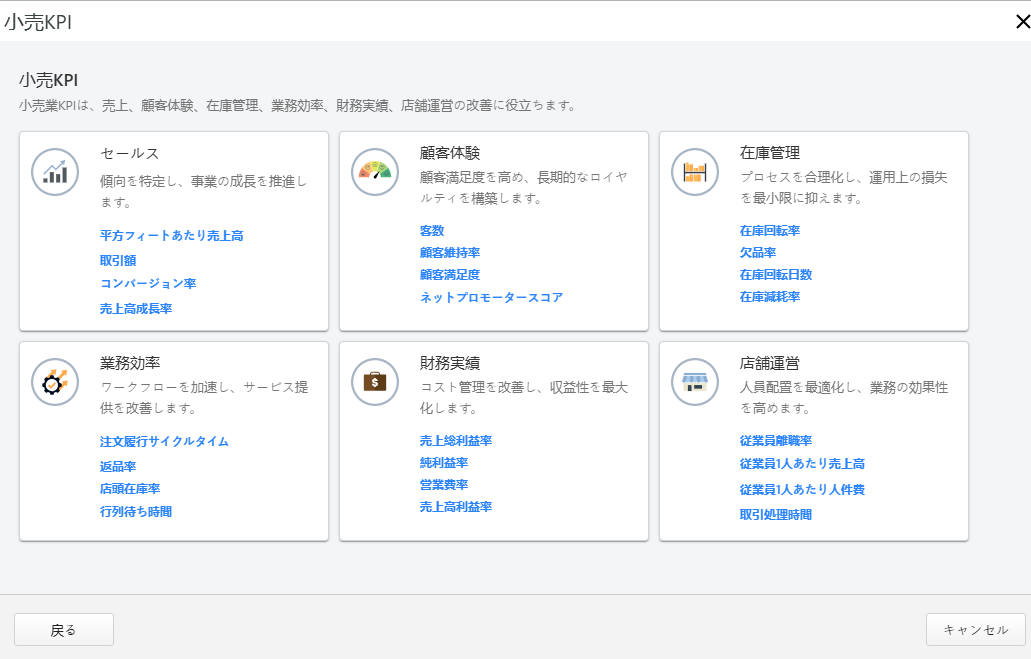Select the 顧客維持率 link
Image resolution: width=1031 pixels, height=659 pixels.
tap(451, 252)
